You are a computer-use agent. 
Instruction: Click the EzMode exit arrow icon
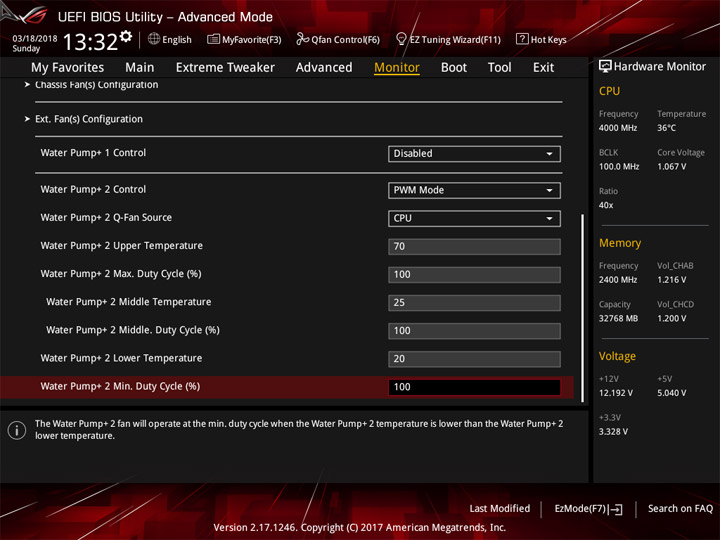click(616, 509)
